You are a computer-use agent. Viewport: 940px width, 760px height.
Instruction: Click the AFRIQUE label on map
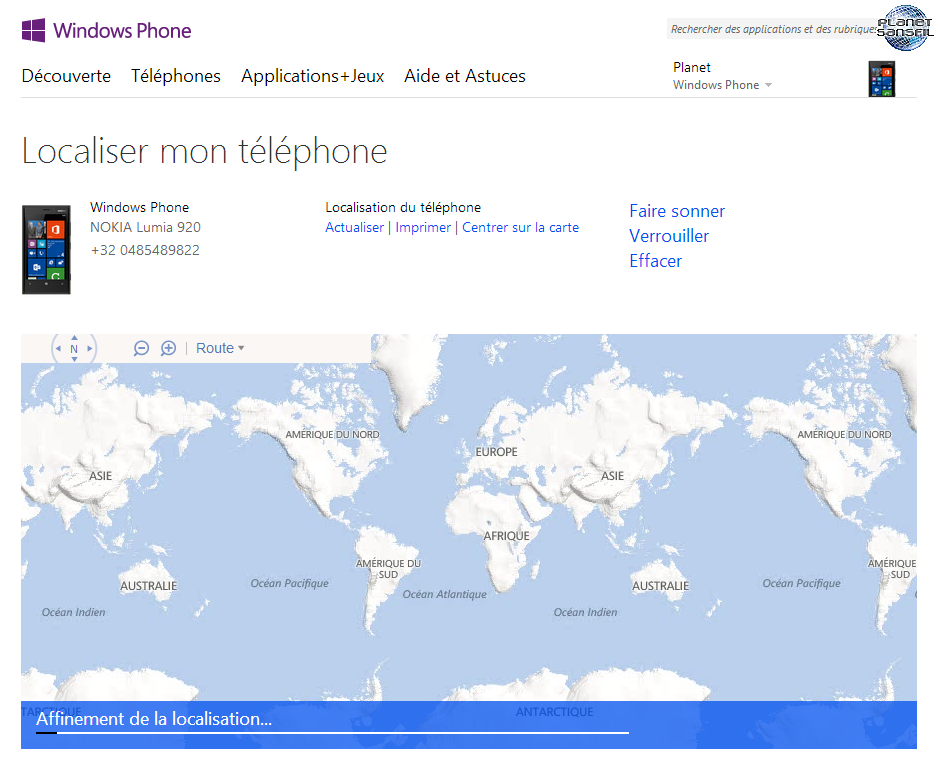click(507, 536)
